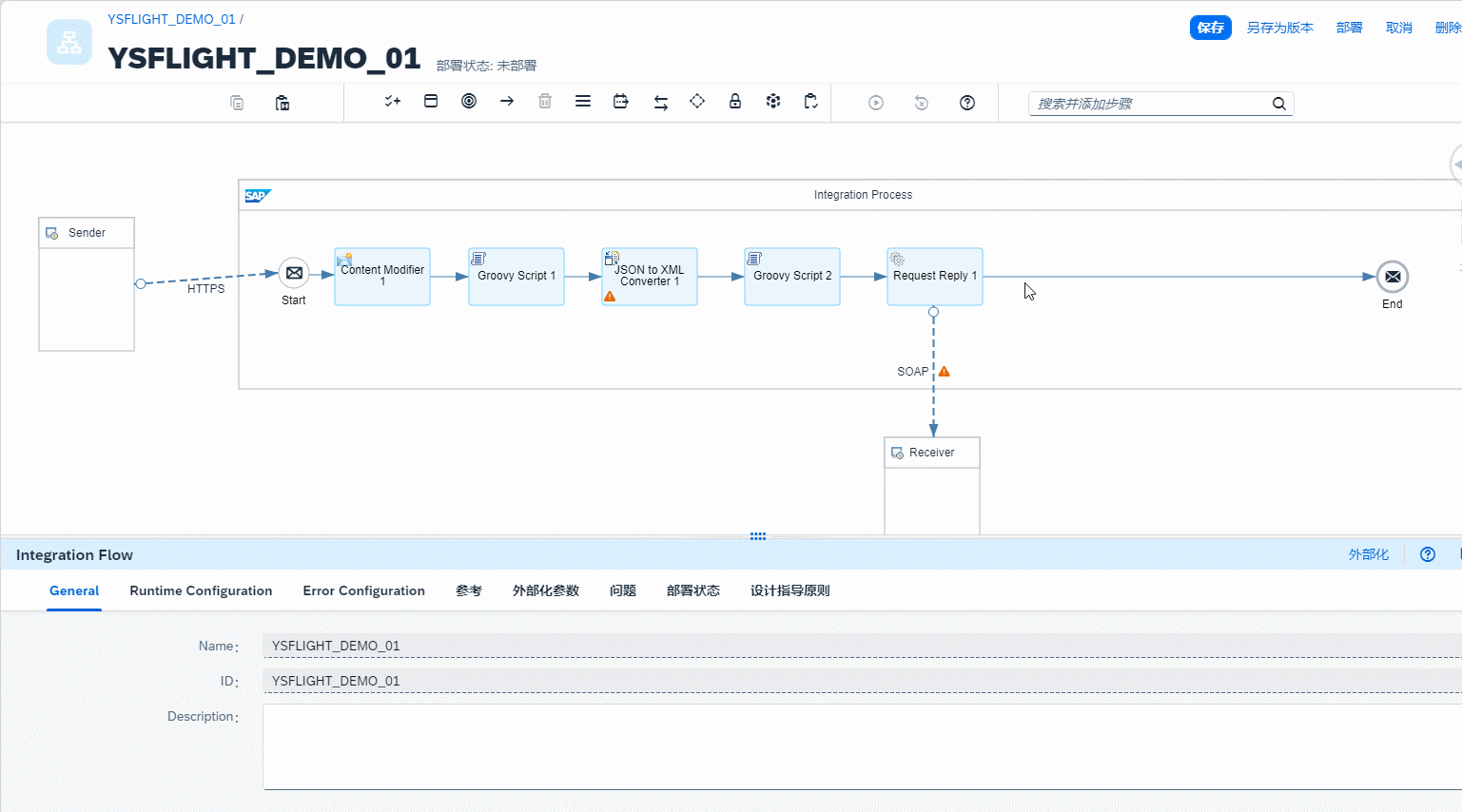
Task: Click into the Description text area
Action: point(862,746)
